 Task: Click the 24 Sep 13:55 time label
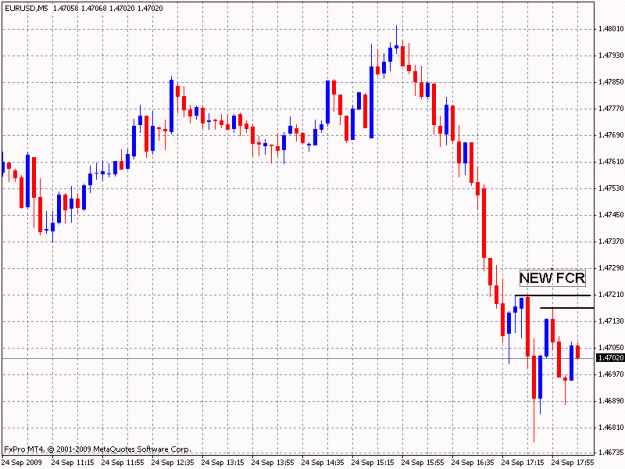(x=273, y=463)
